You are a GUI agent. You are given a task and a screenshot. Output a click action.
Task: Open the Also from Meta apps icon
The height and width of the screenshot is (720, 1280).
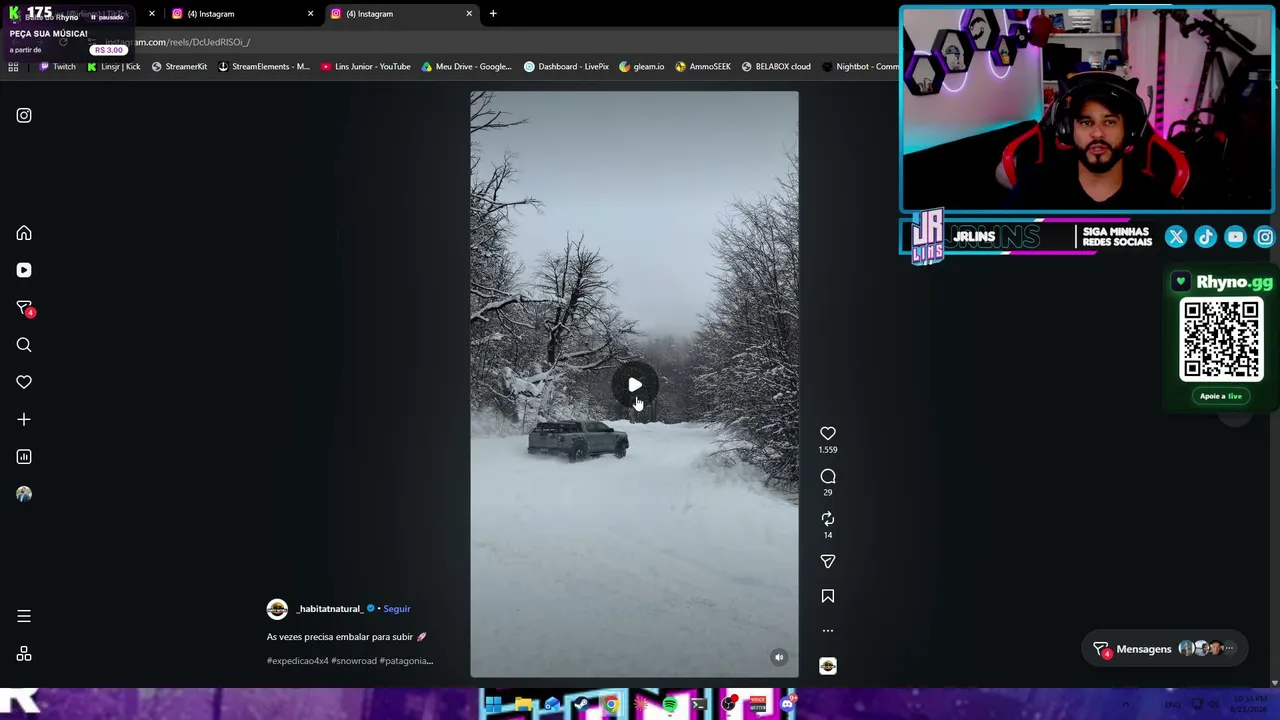pyautogui.click(x=24, y=654)
